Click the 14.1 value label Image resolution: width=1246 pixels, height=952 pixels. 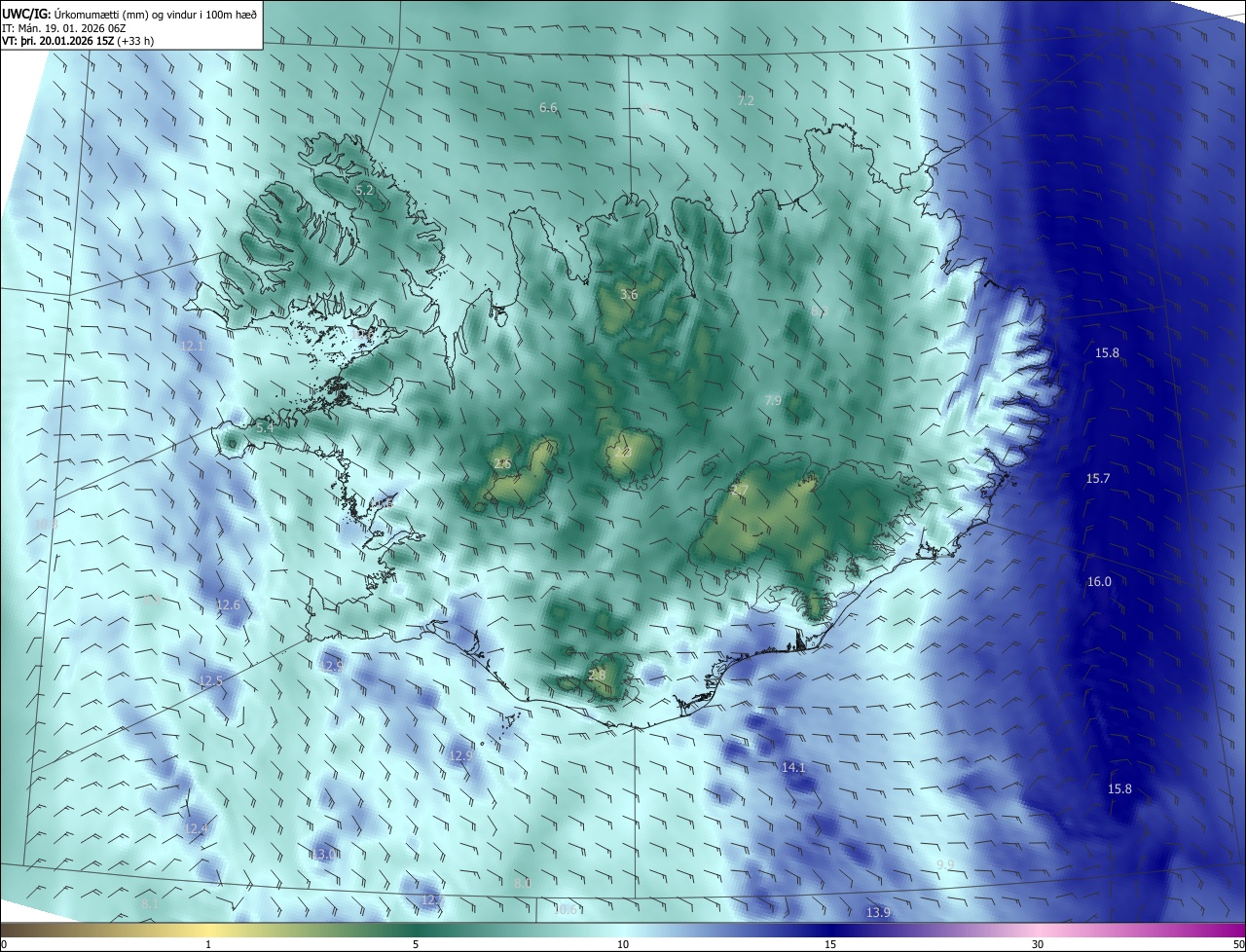pos(794,767)
